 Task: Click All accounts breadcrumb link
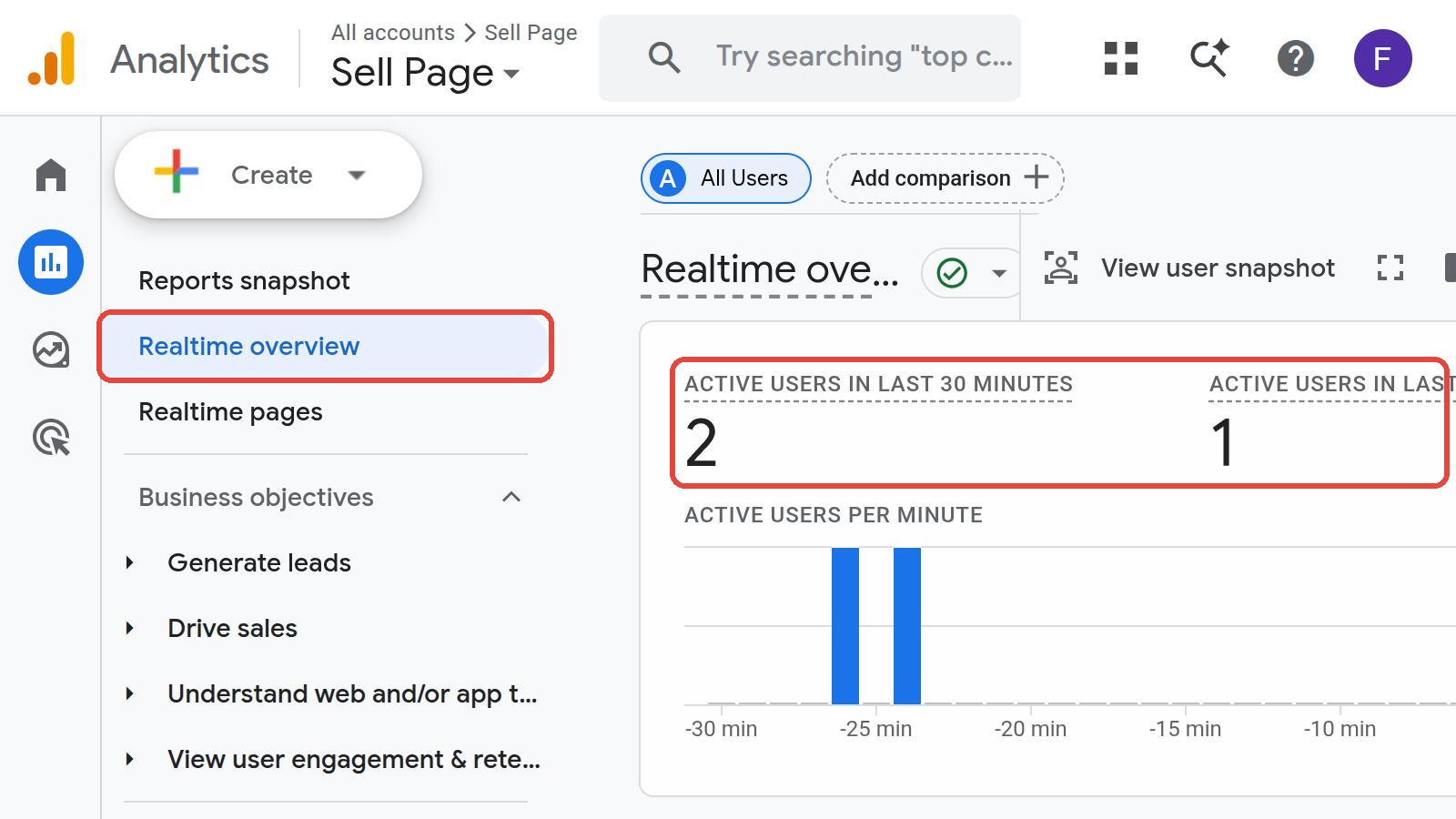pos(392,33)
